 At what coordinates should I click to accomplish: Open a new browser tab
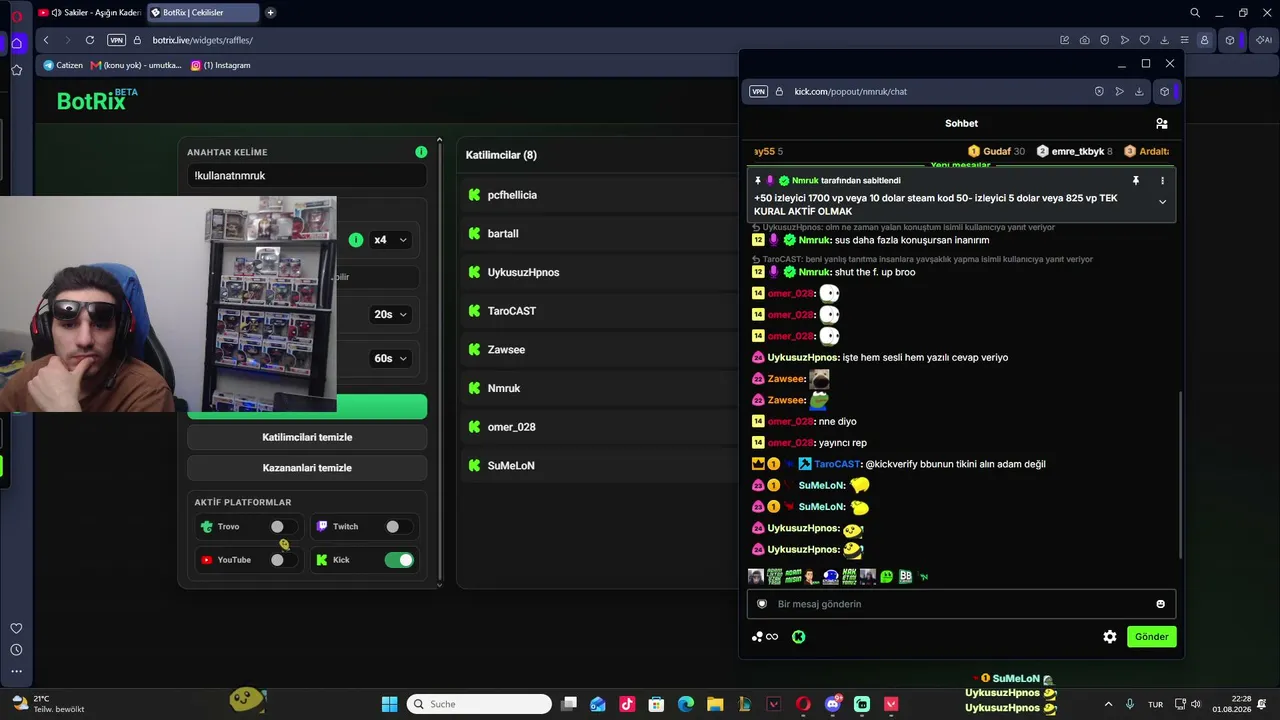[x=270, y=13]
